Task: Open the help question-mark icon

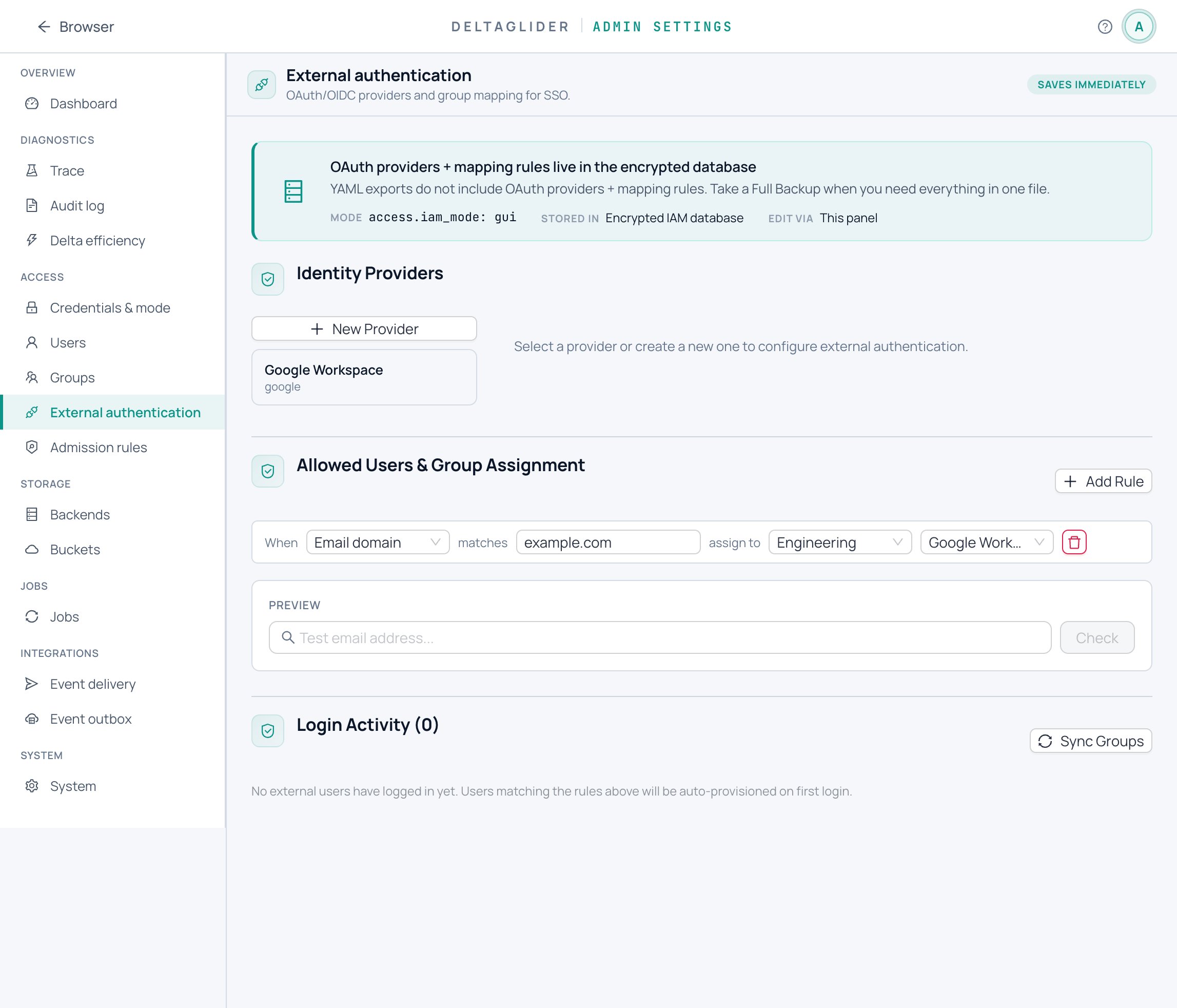Action: point(1105,27)
